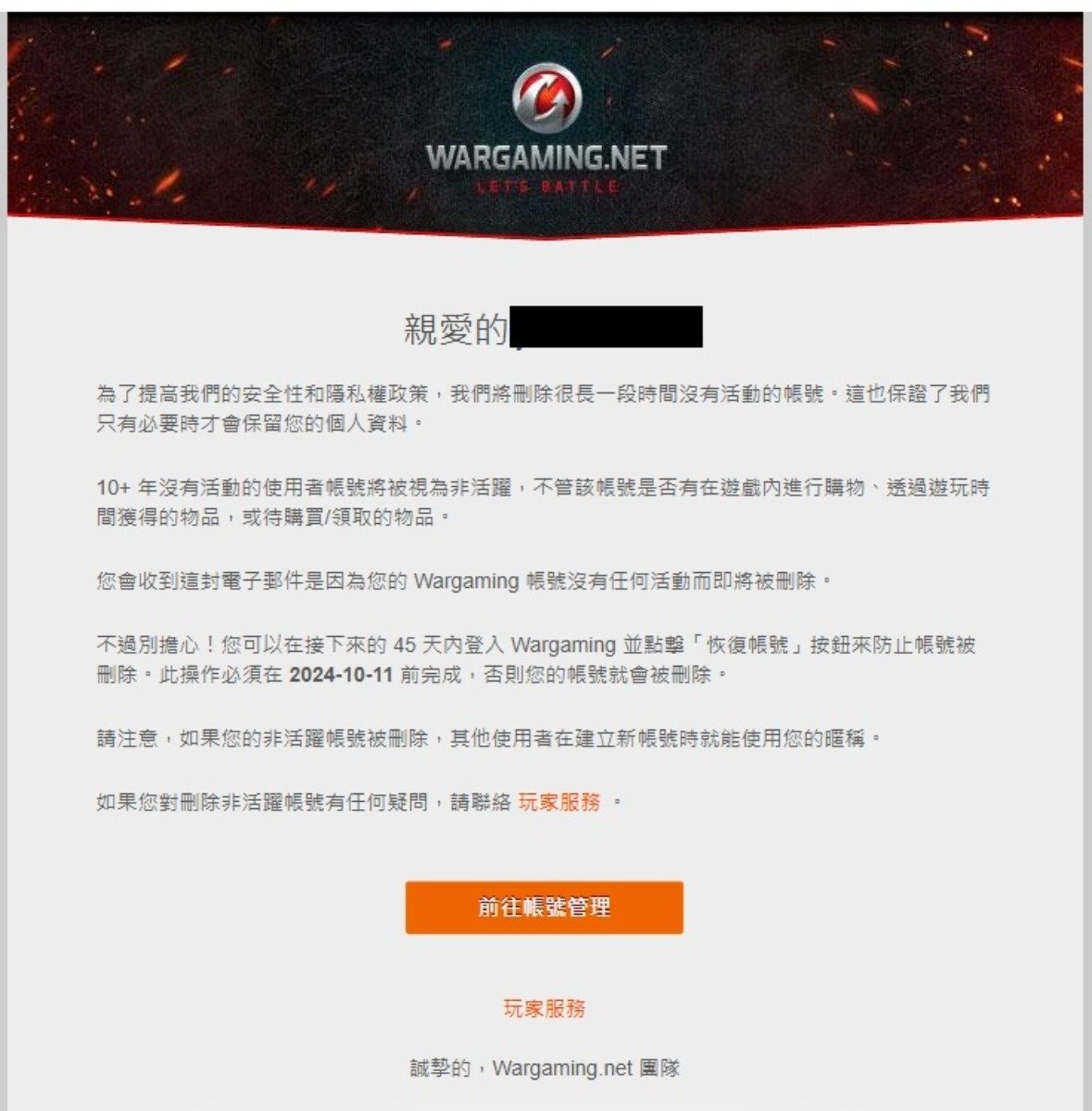Click the paragraph starting with 您會收到這封電子郵件
Image resolution: width=1092 pixels, height=1111 pixels.
pos(465,581)
